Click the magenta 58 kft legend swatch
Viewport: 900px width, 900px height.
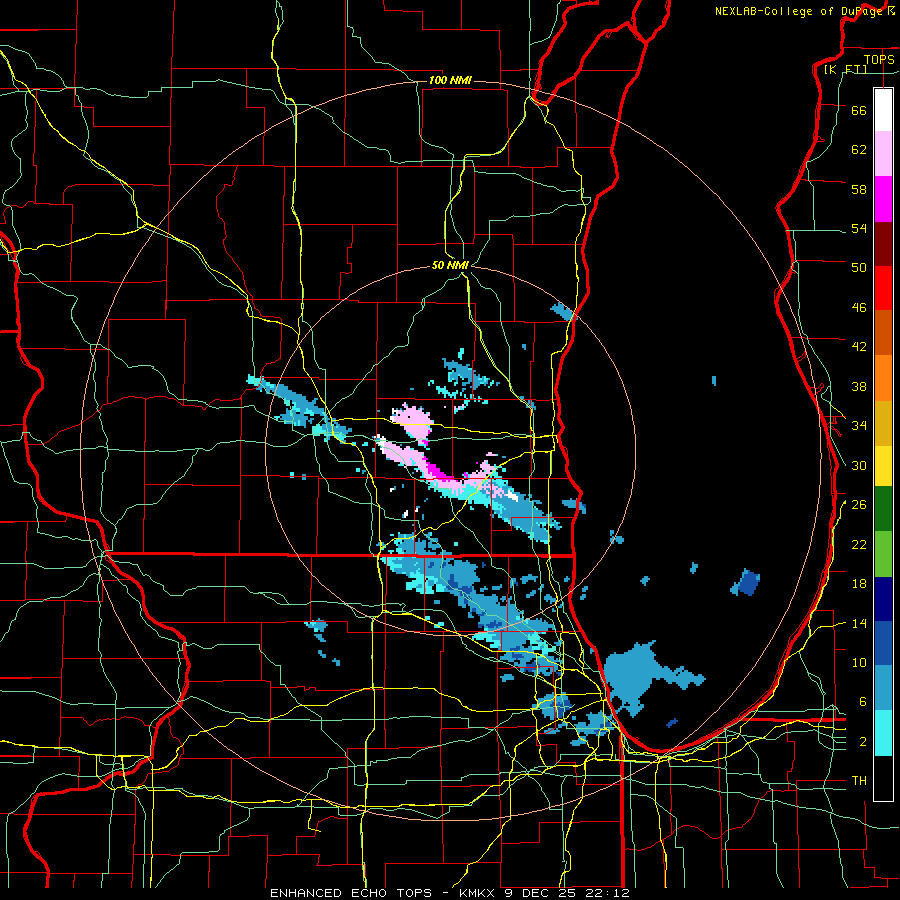(x=883, y=199)
